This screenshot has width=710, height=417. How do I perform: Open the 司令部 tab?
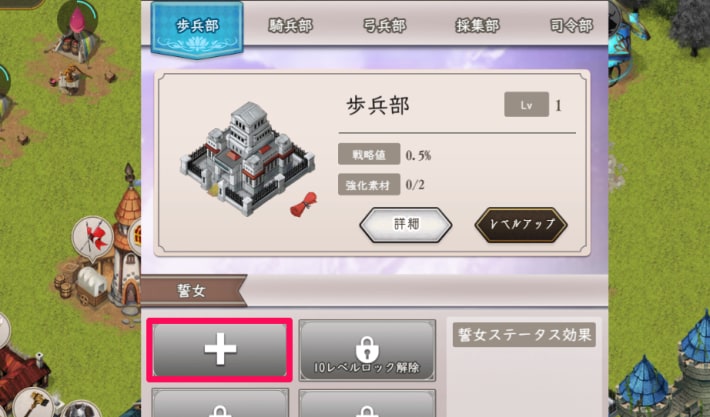pyautogui.click(x=571, y=26)
